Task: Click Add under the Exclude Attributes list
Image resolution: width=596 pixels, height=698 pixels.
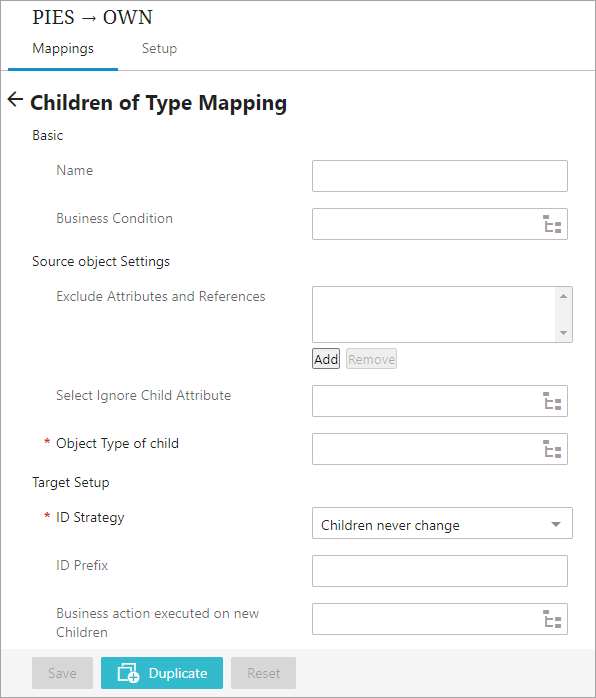Action: coord(326,359)
